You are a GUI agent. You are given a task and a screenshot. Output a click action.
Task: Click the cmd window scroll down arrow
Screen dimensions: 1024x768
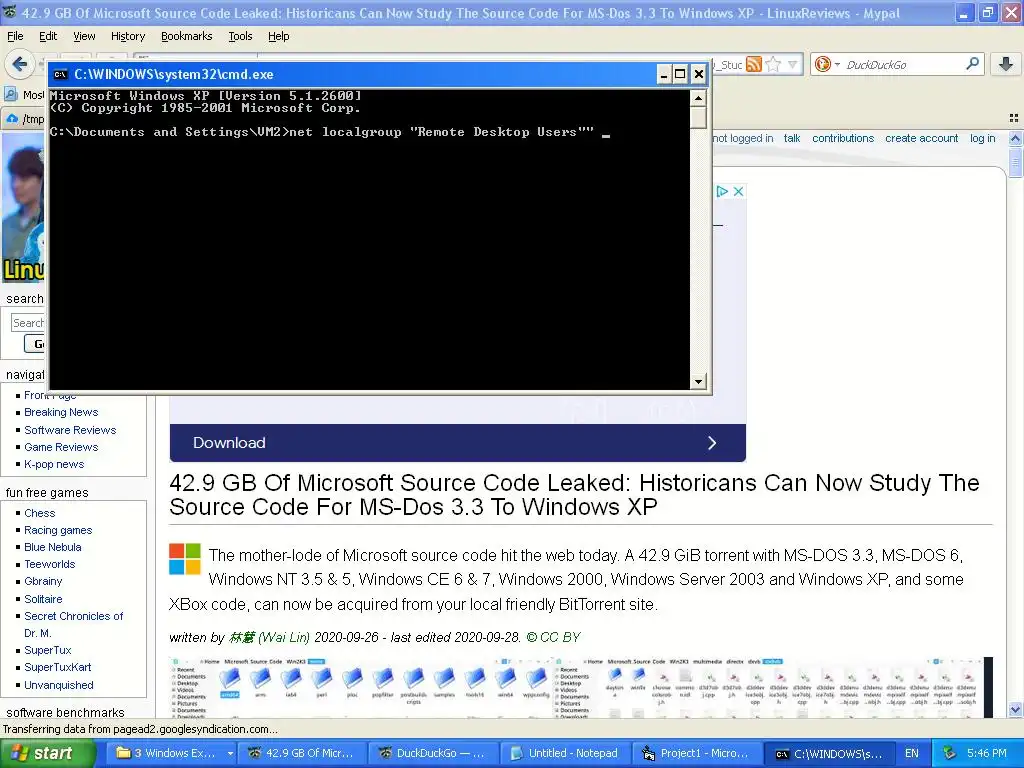[x=698, y=381]
